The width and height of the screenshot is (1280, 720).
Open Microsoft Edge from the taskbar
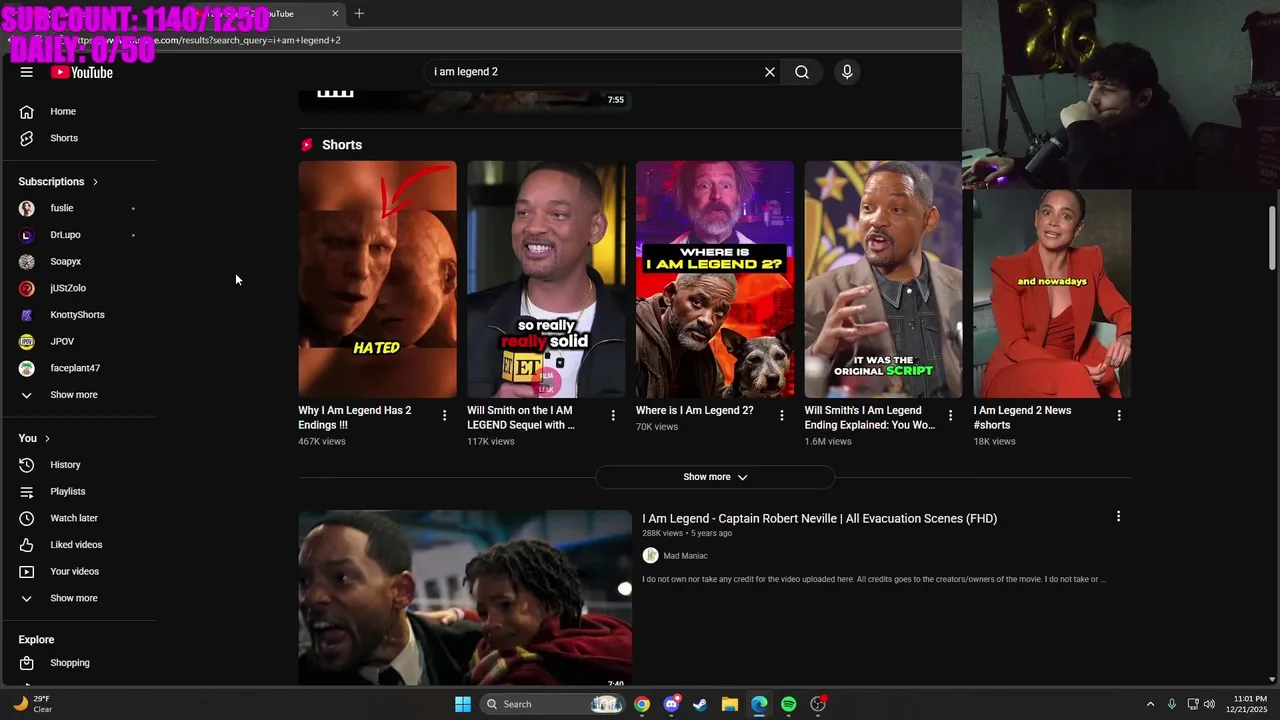[759, 704]
